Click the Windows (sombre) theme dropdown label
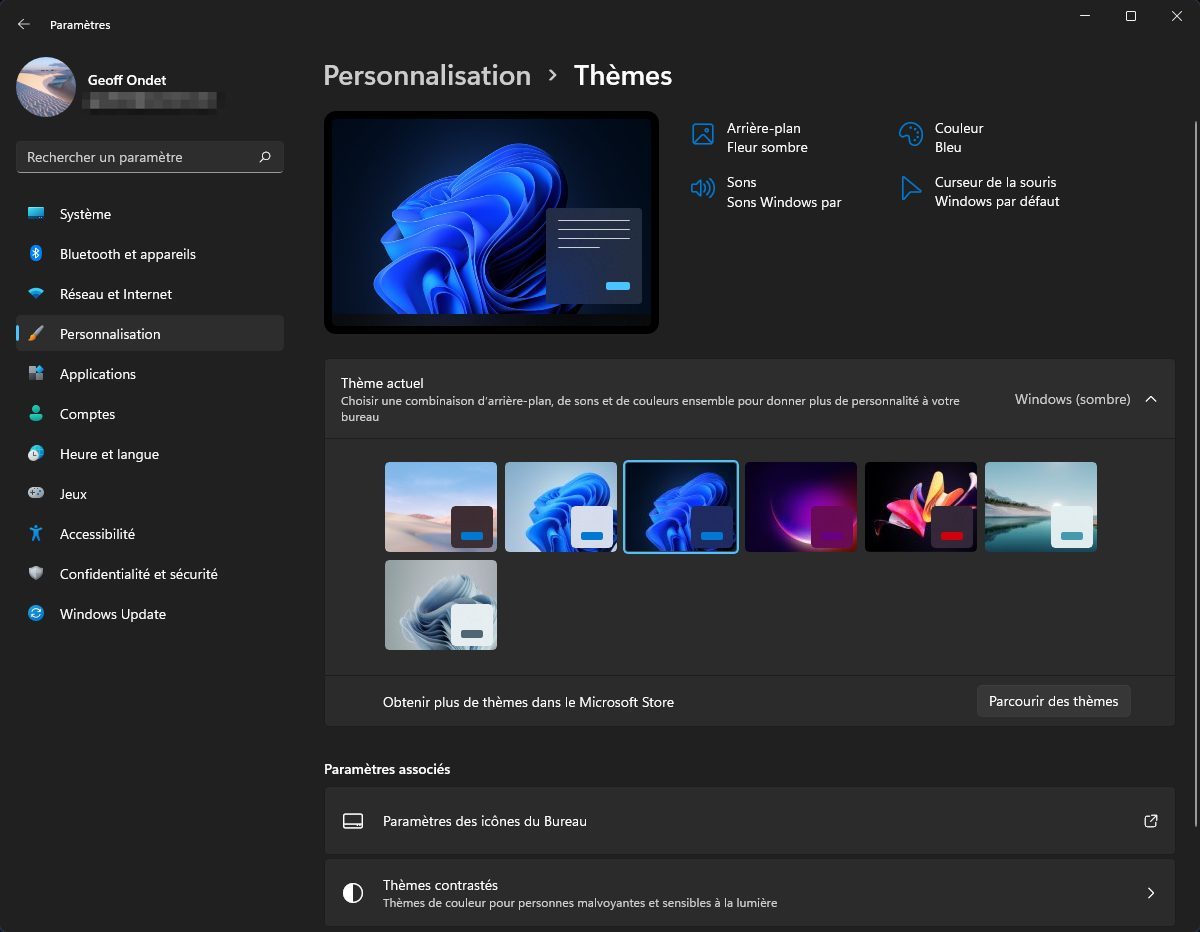 tap(1072, 399)
